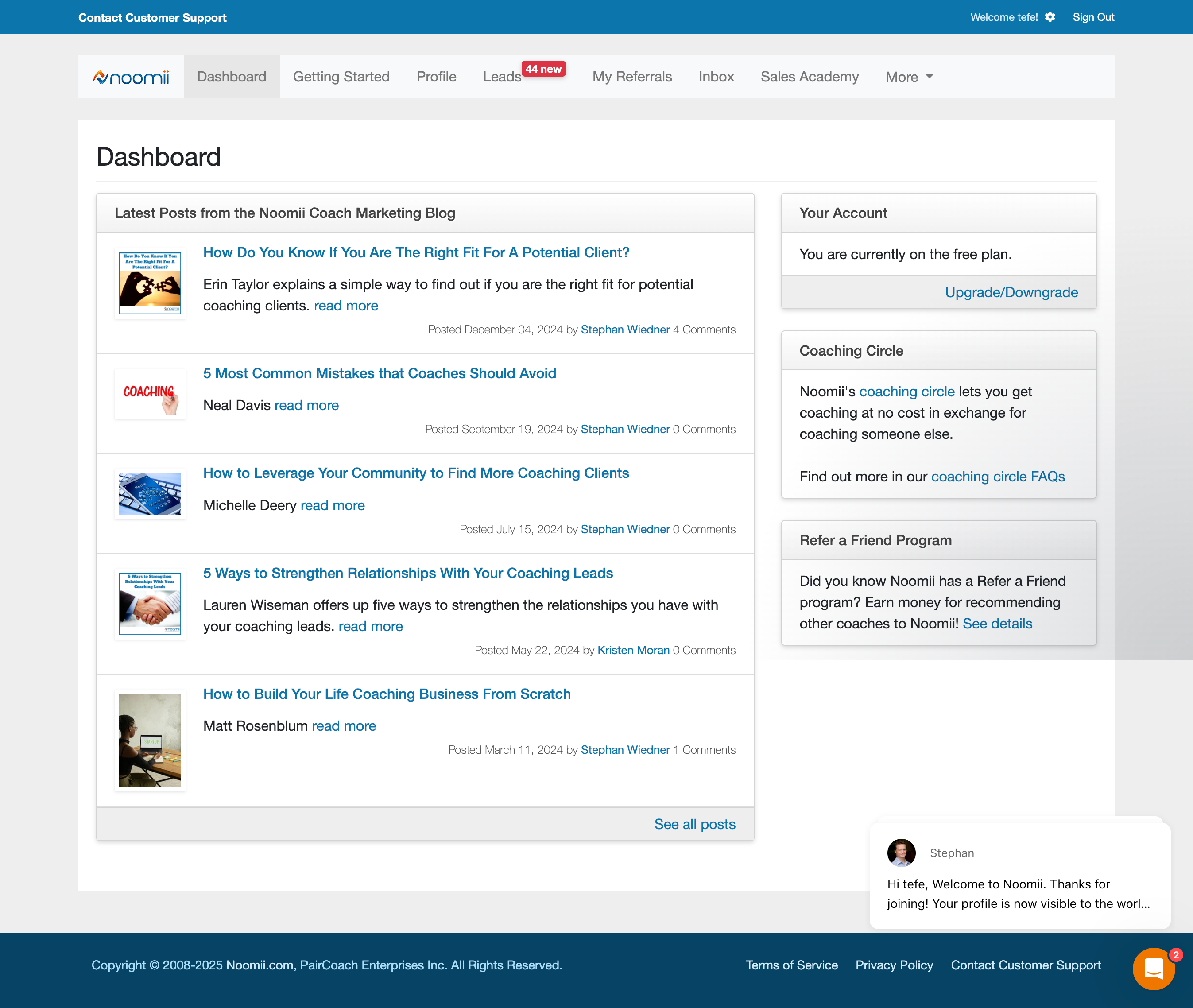Open 'How to Build Your Life Coaching Business' post

[387, 694]
